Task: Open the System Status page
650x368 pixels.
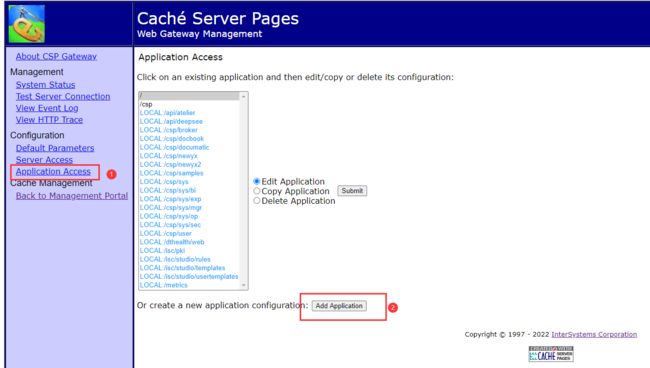Action: (46, 85)
